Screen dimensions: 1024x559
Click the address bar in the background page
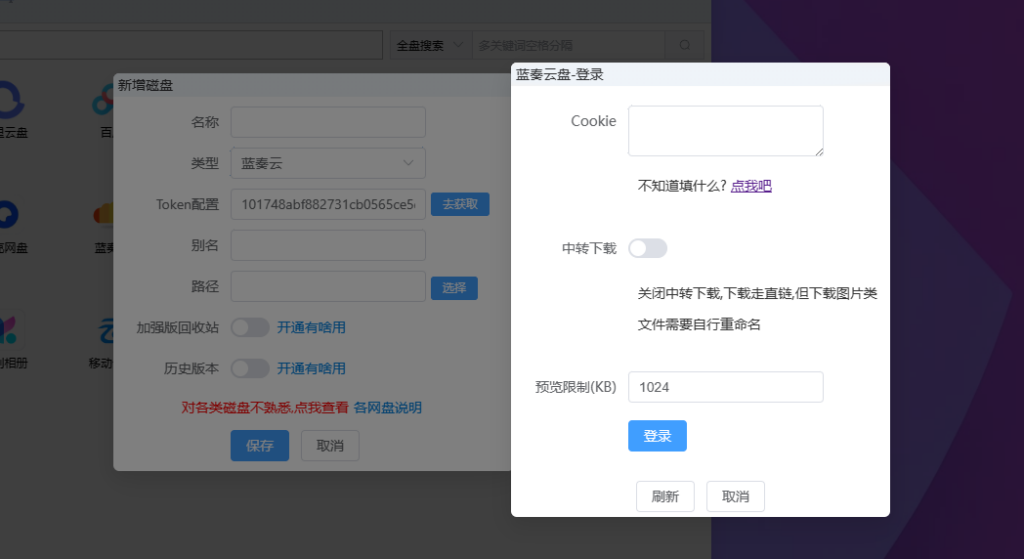(191, 45)
